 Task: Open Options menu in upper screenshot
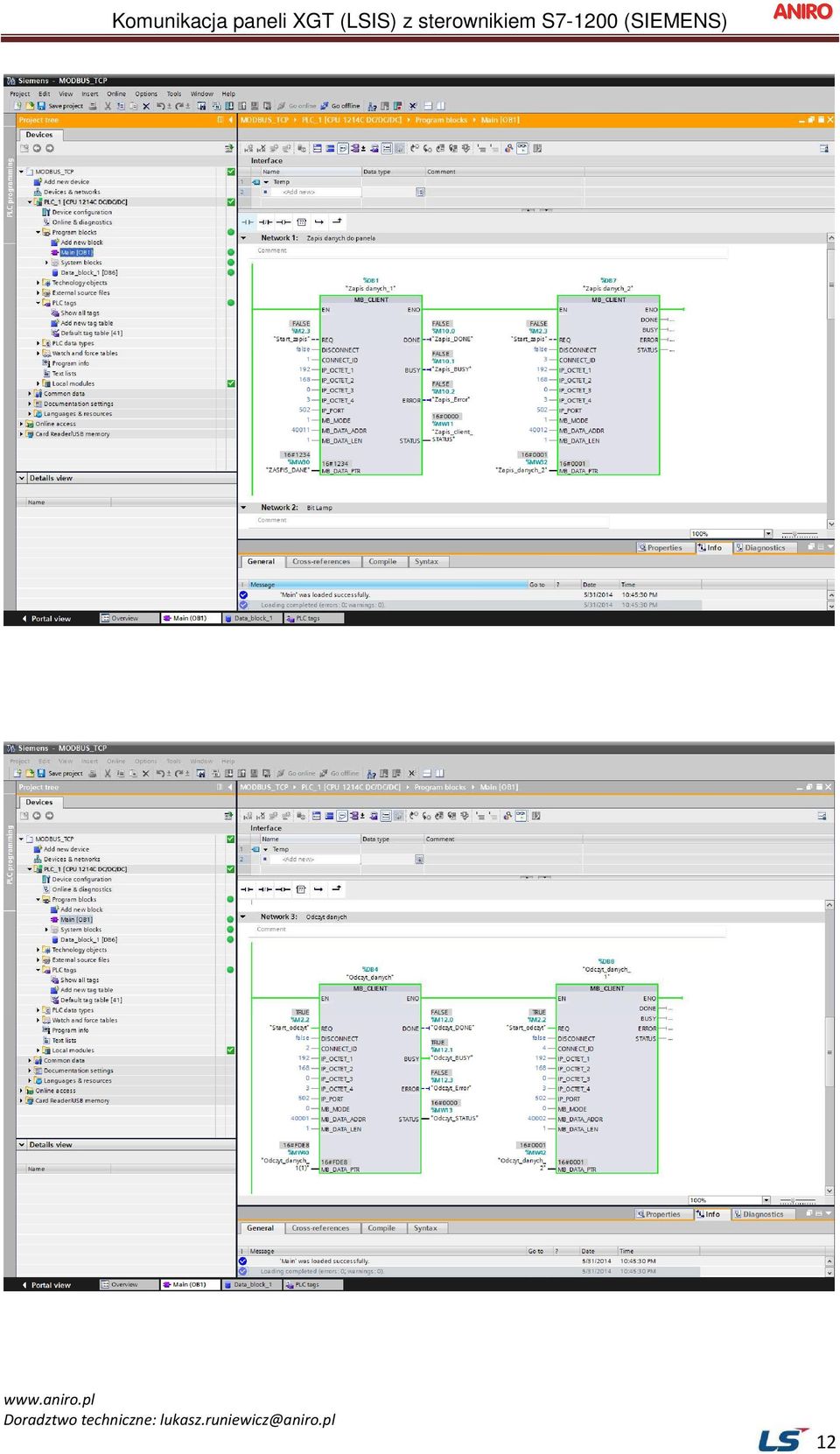click(146, 94)
